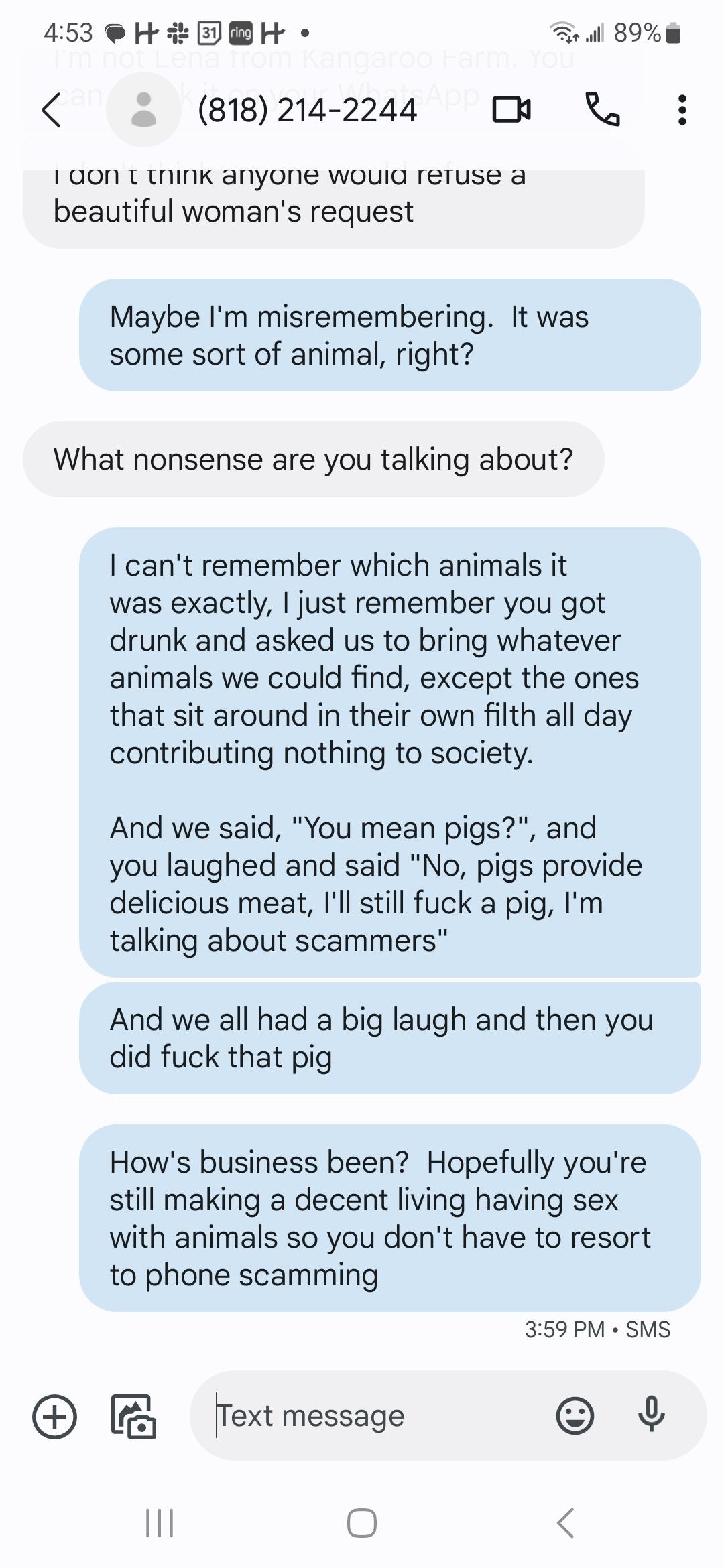Open recent apps navigation button

[x=160, y=1522]
